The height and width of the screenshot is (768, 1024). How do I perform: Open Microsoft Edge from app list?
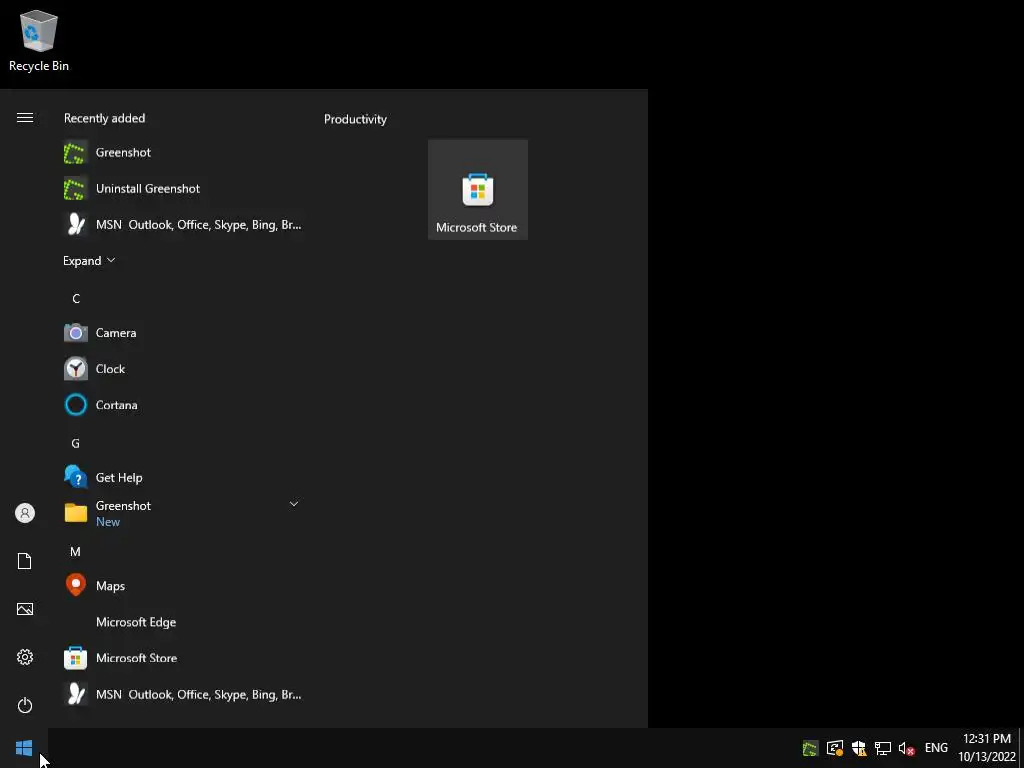pyautogui.click(x=183, y=622)
